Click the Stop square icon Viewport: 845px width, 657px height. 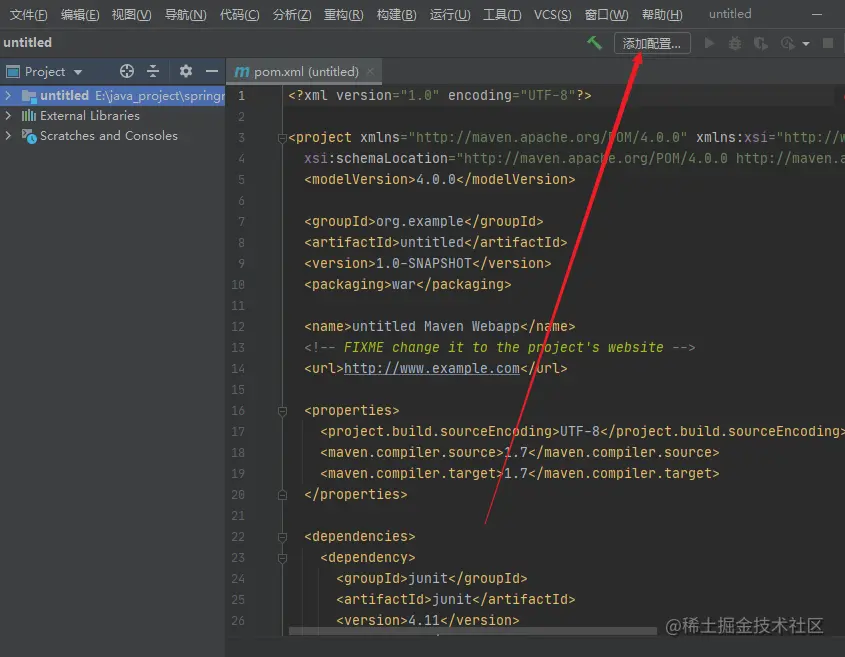(828, 43)
